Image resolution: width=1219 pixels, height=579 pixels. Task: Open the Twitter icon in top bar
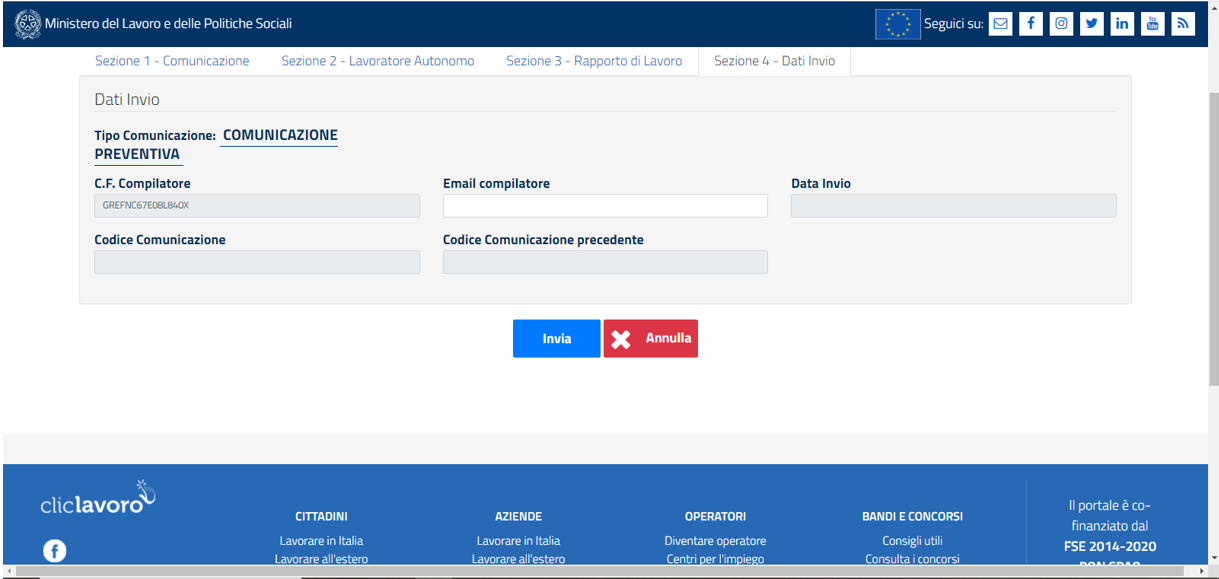pos(1092,24)
